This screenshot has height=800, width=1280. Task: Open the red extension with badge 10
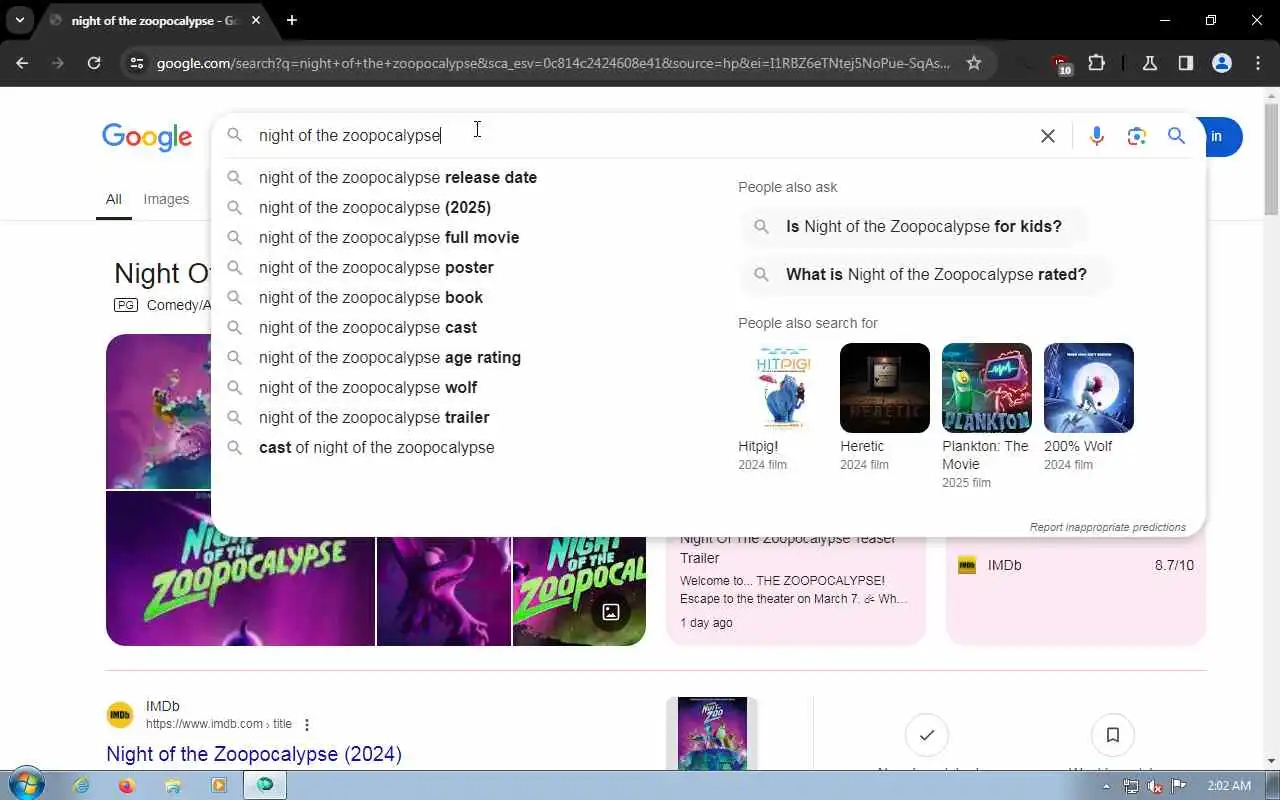coord(1062,64)
